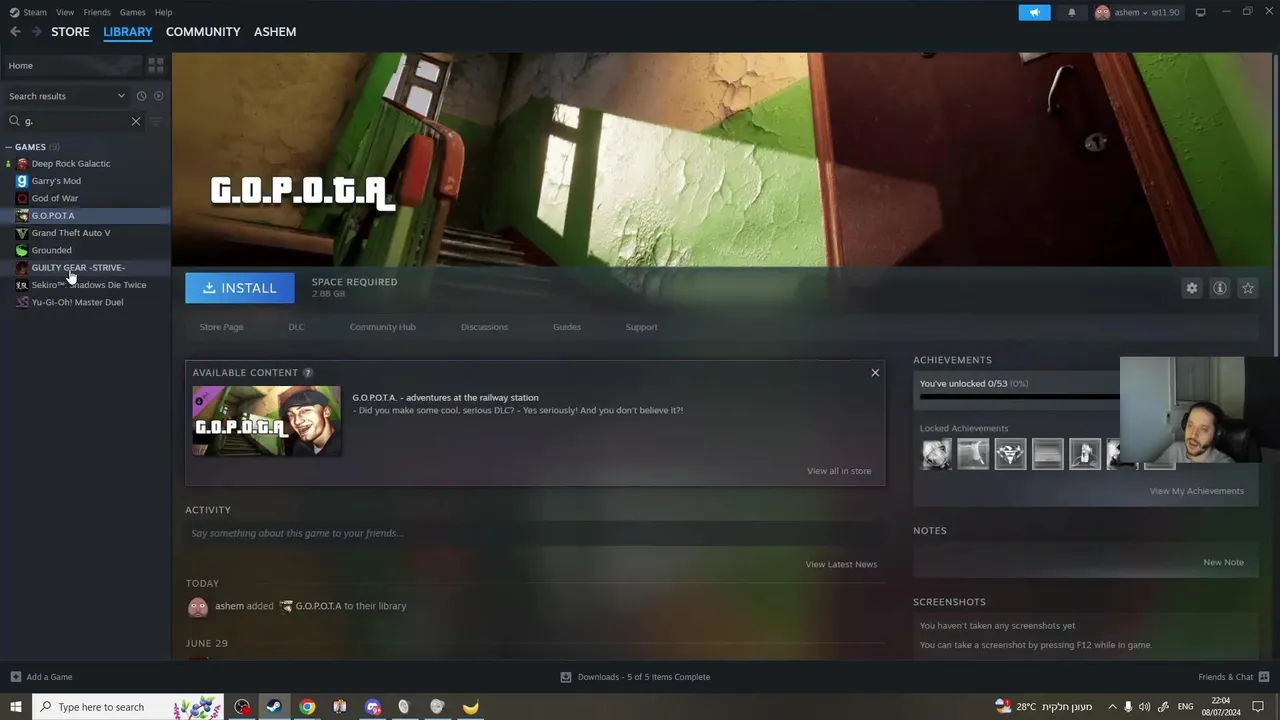This screenshot has height=720, width=1280.
Task: Toggle library grid view icon
Action: (156, 65)
